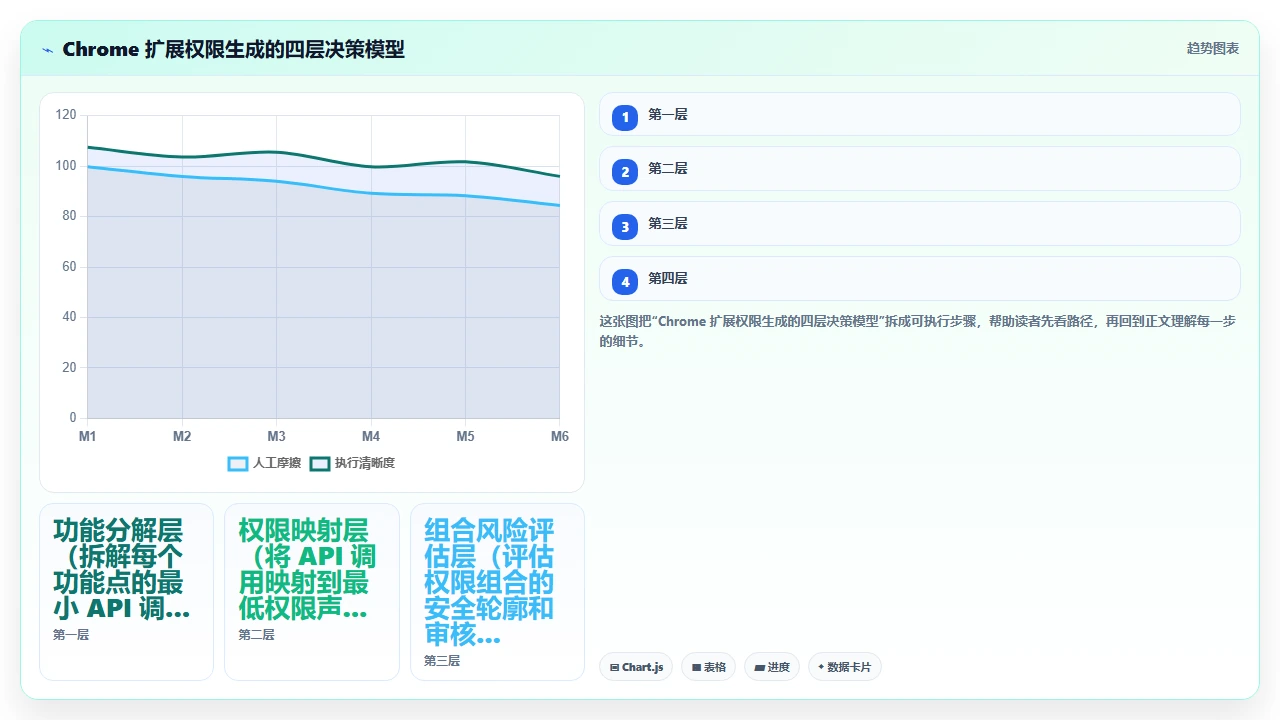Open the 第四层 step row

pyautogui.click(x=920, y=279)
